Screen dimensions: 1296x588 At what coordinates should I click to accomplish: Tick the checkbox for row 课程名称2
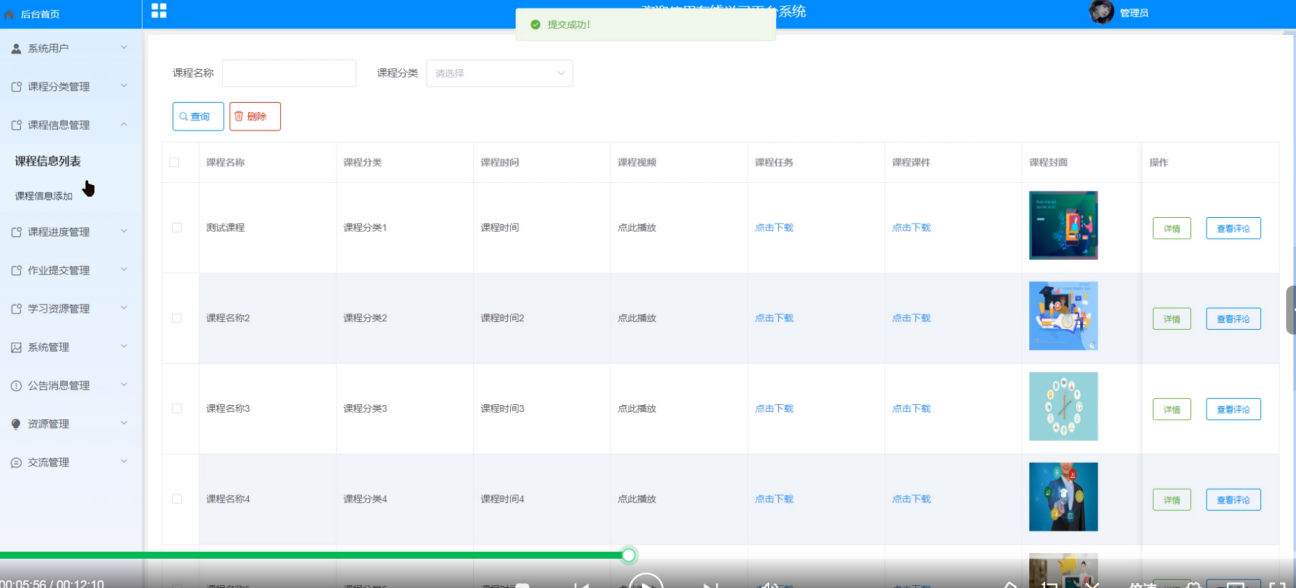177,318
